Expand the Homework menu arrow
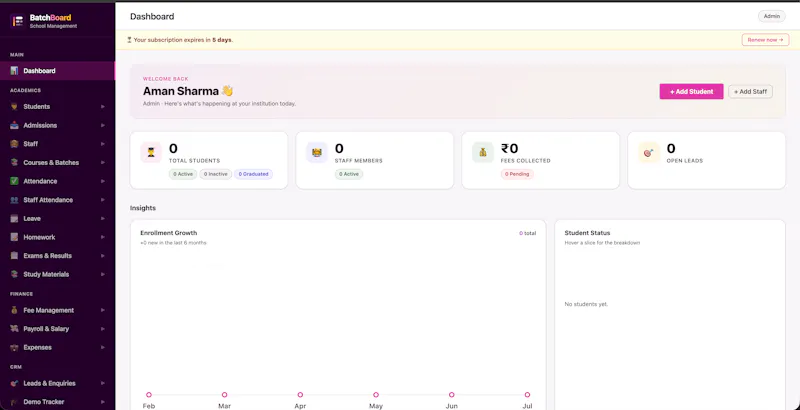Image resolution: width=800 pixels, height=410 pixels. pos(103,237)
